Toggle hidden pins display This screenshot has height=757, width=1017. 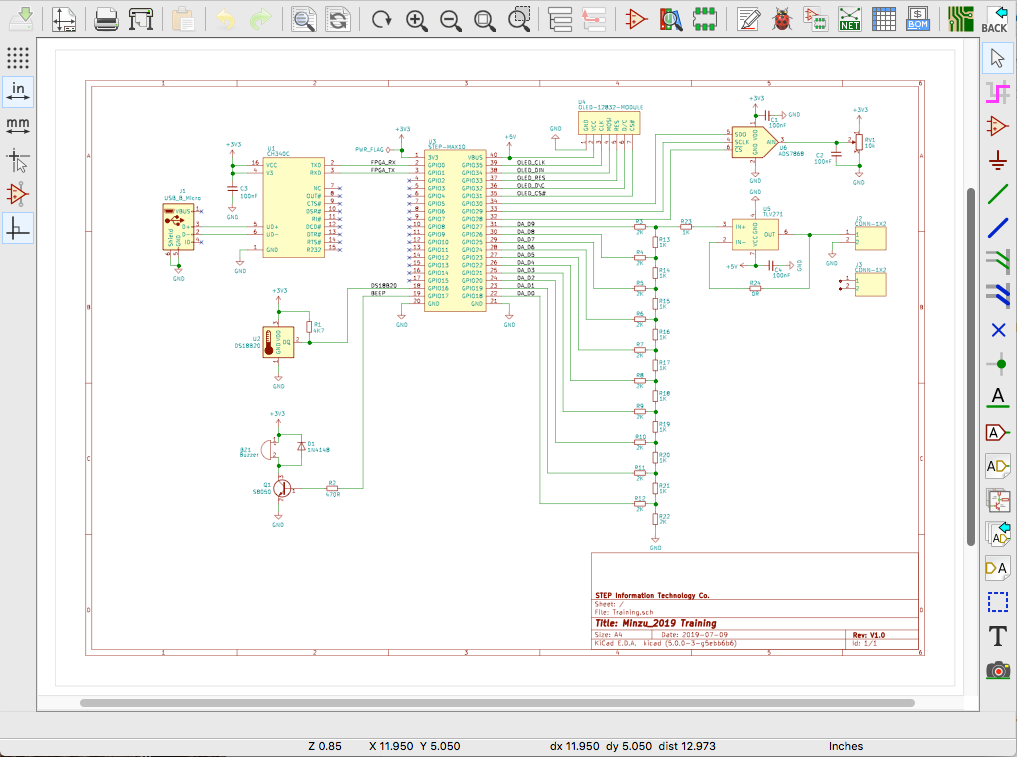pos(18,194)
